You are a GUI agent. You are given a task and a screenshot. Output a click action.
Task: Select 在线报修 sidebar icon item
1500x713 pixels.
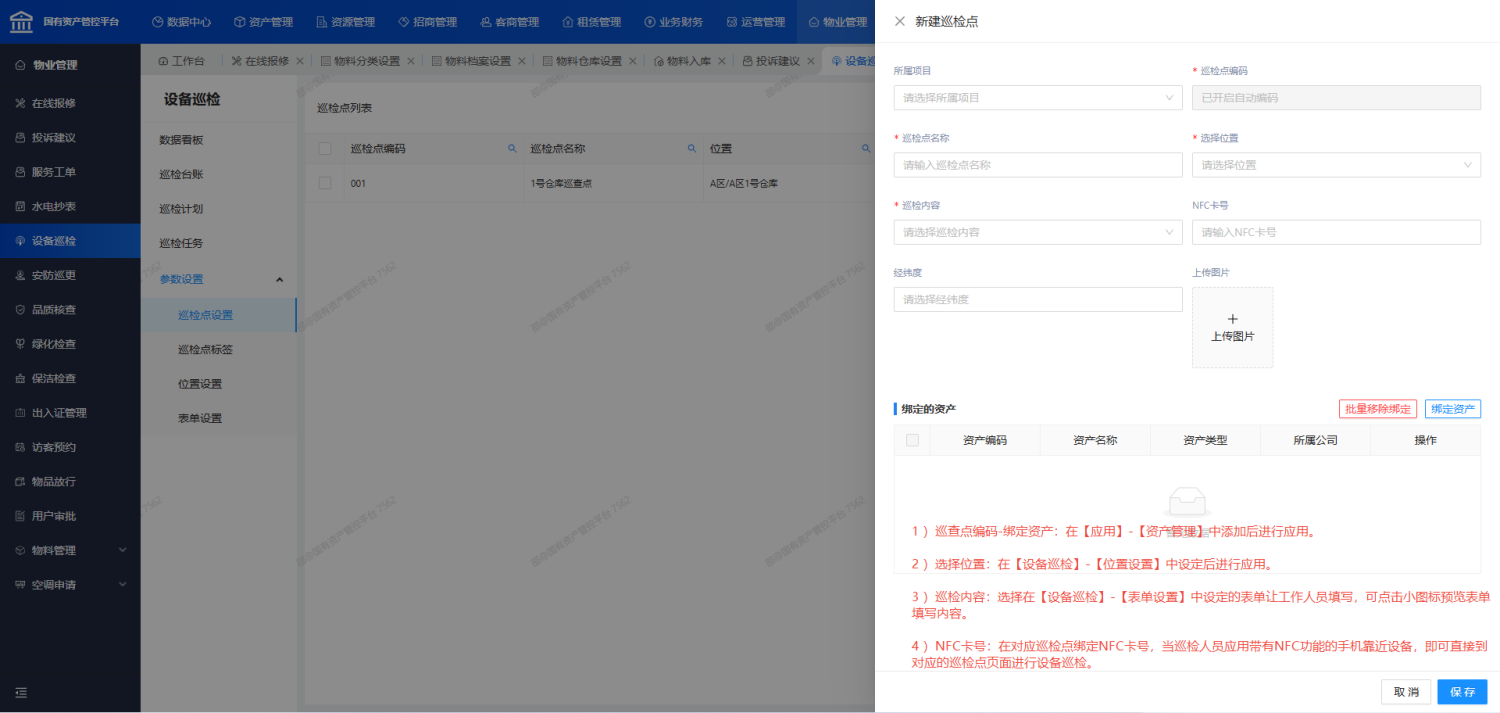pos(70,103)
